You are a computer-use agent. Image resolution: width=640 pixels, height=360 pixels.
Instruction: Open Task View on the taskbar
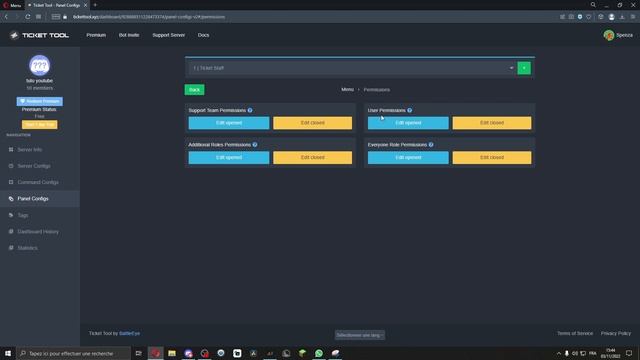tap(138, 353)
